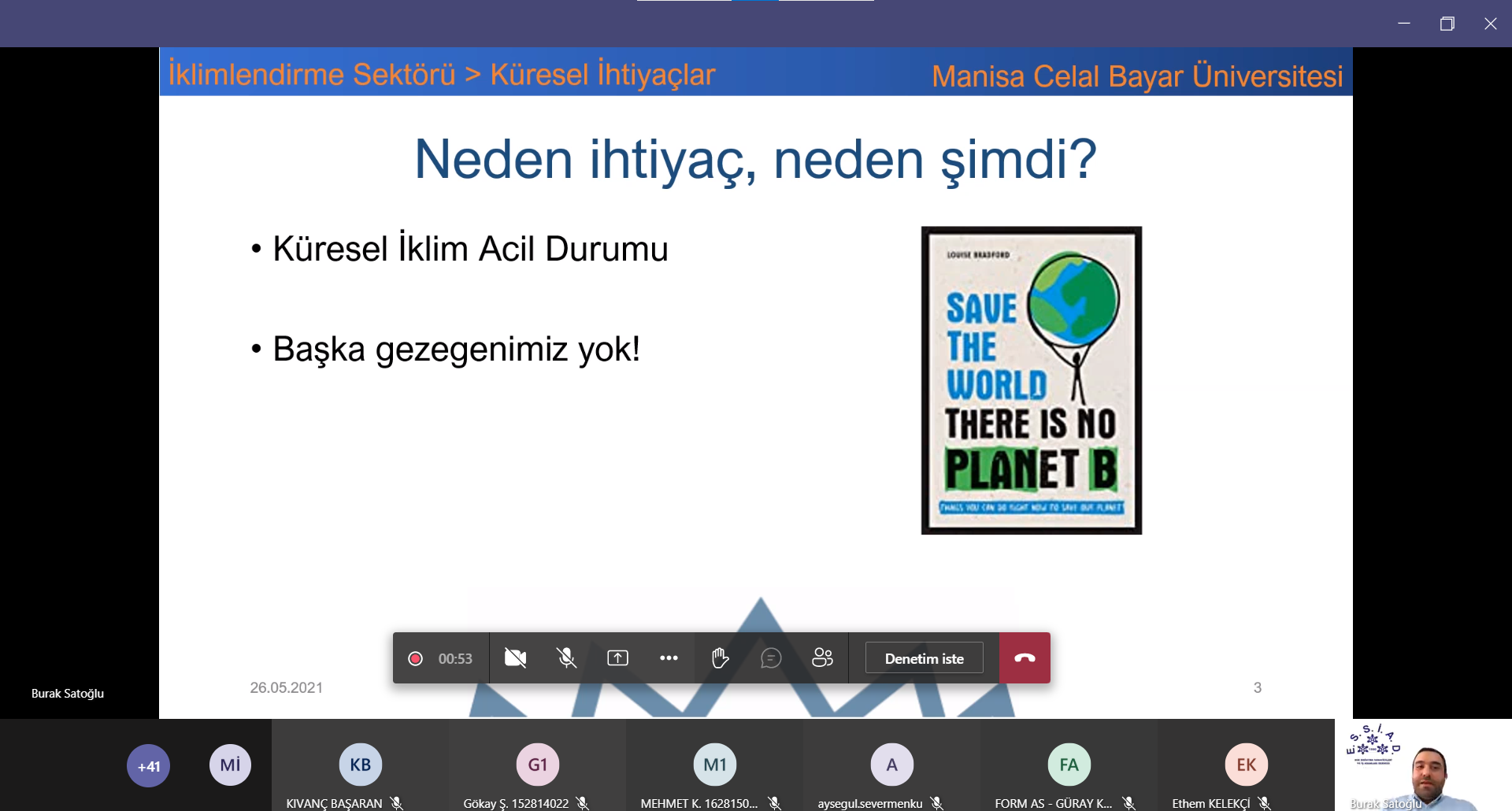Hang up with the red leave button
1512x811 pixels.
point(1025,658)
